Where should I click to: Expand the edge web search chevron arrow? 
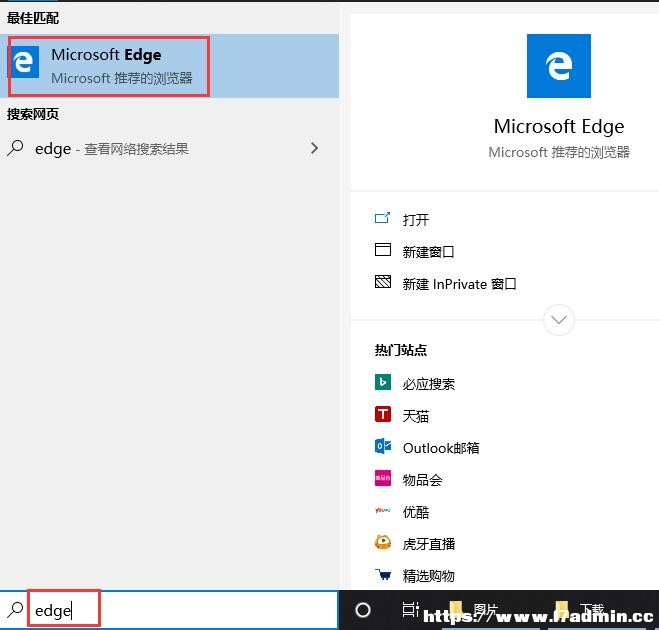[314, 148]
